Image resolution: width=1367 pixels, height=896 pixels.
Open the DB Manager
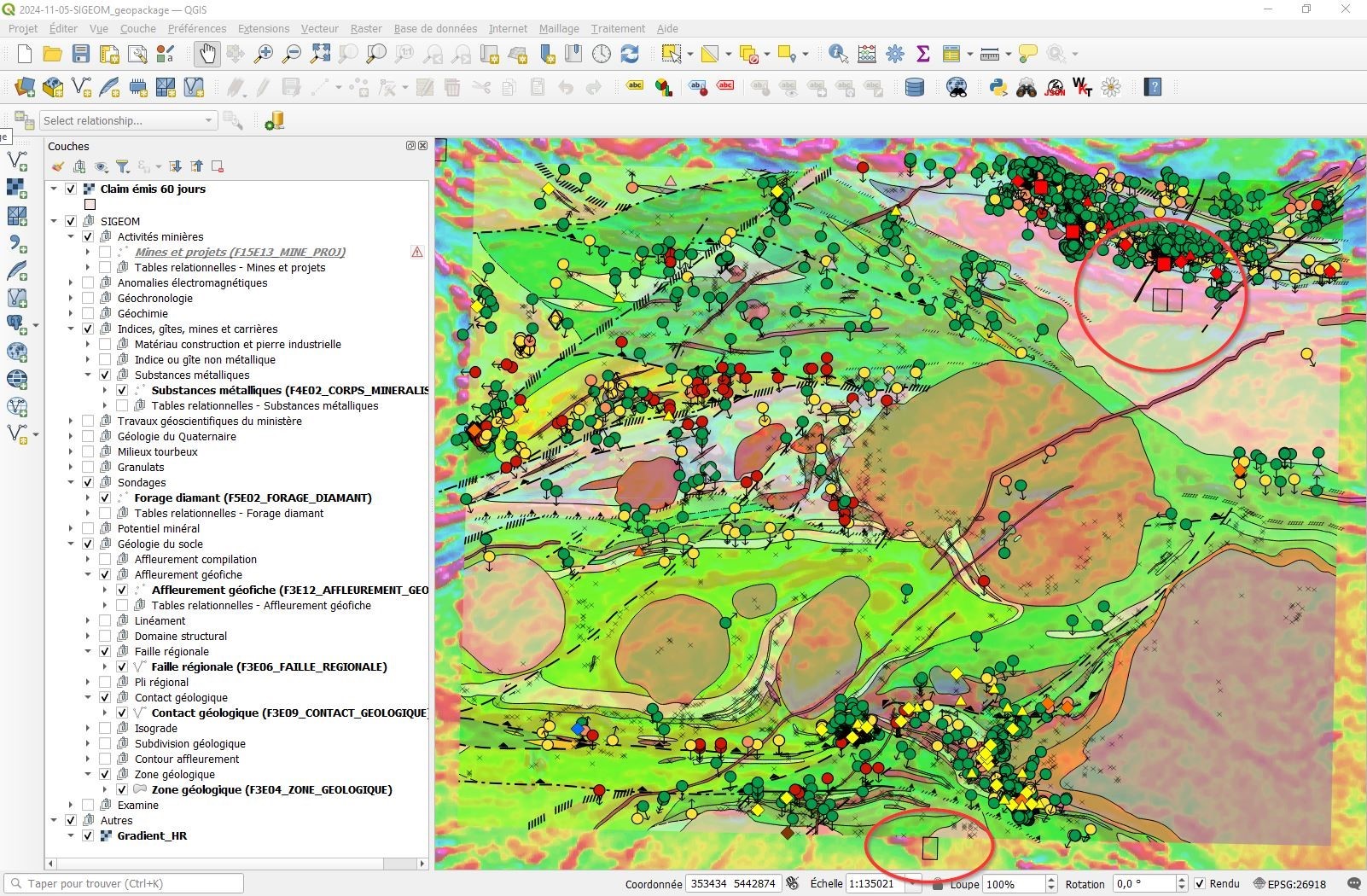tap(914, 88)
